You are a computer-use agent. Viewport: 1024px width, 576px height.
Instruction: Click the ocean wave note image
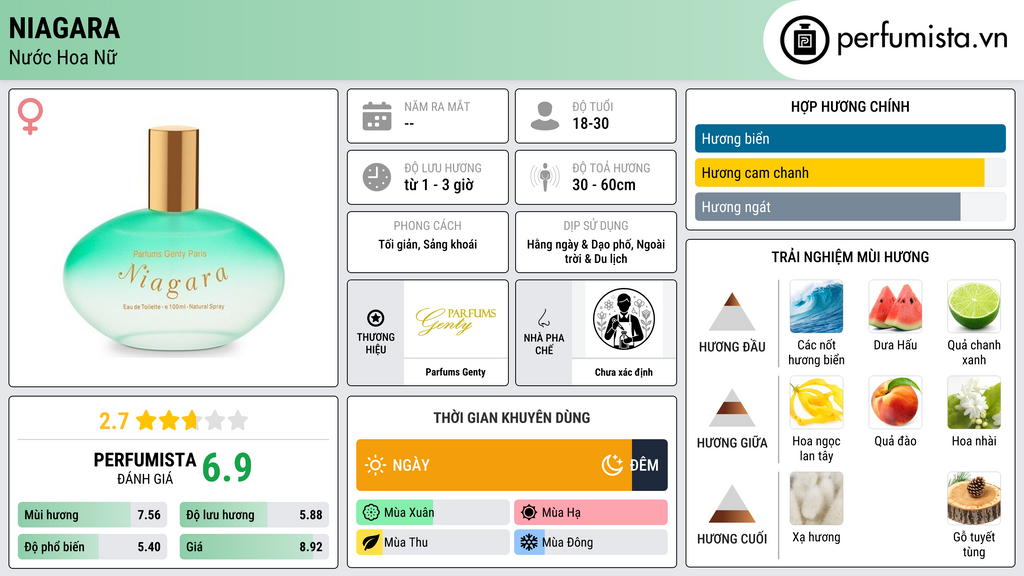coord(816,306)
